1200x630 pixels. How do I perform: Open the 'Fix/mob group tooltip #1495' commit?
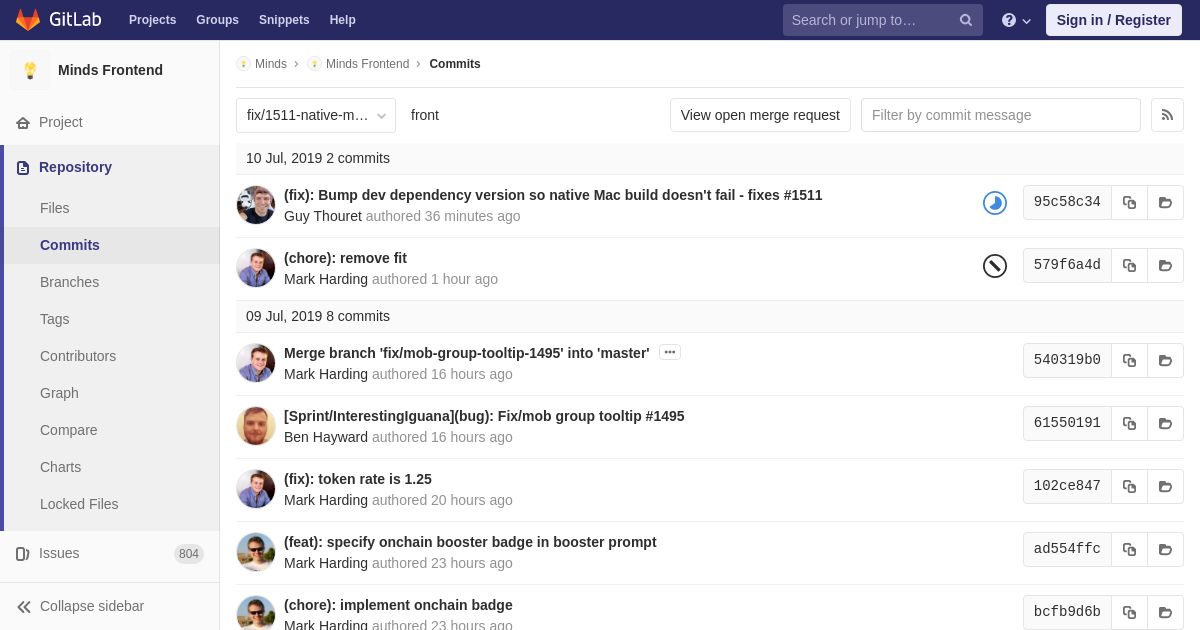tap(484, 416)
